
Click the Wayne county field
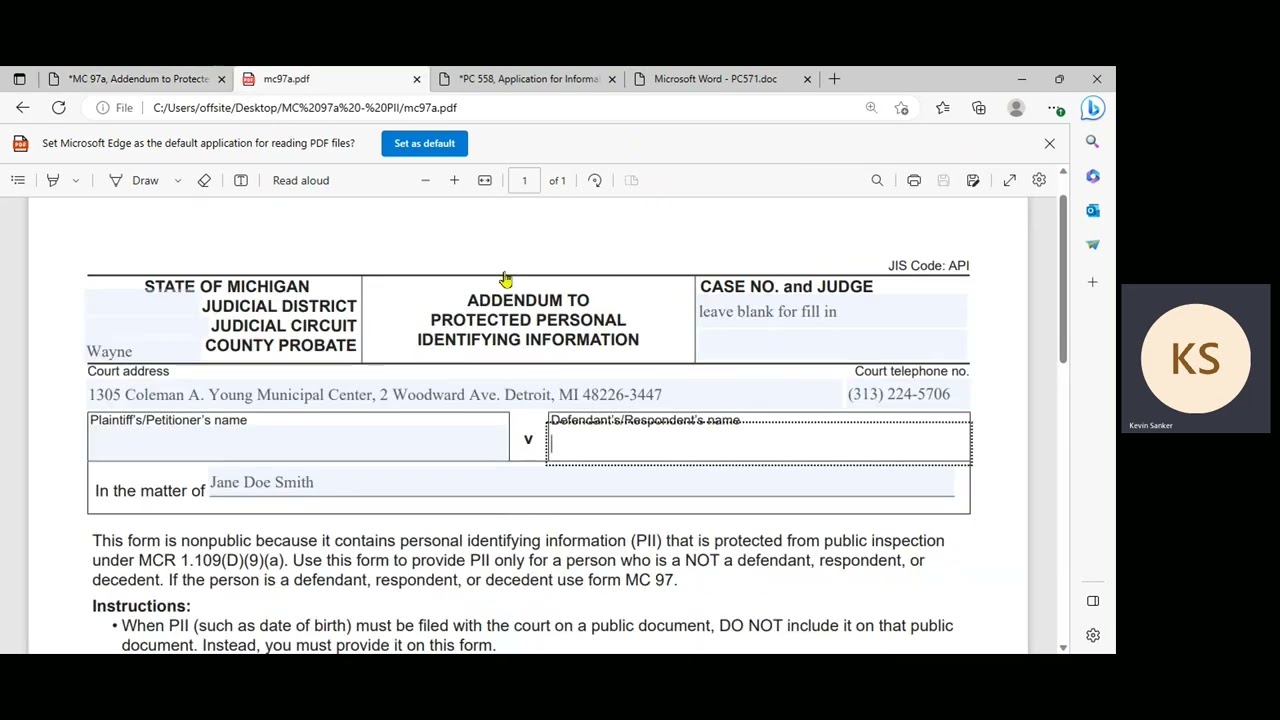click(x=143, y=352)
